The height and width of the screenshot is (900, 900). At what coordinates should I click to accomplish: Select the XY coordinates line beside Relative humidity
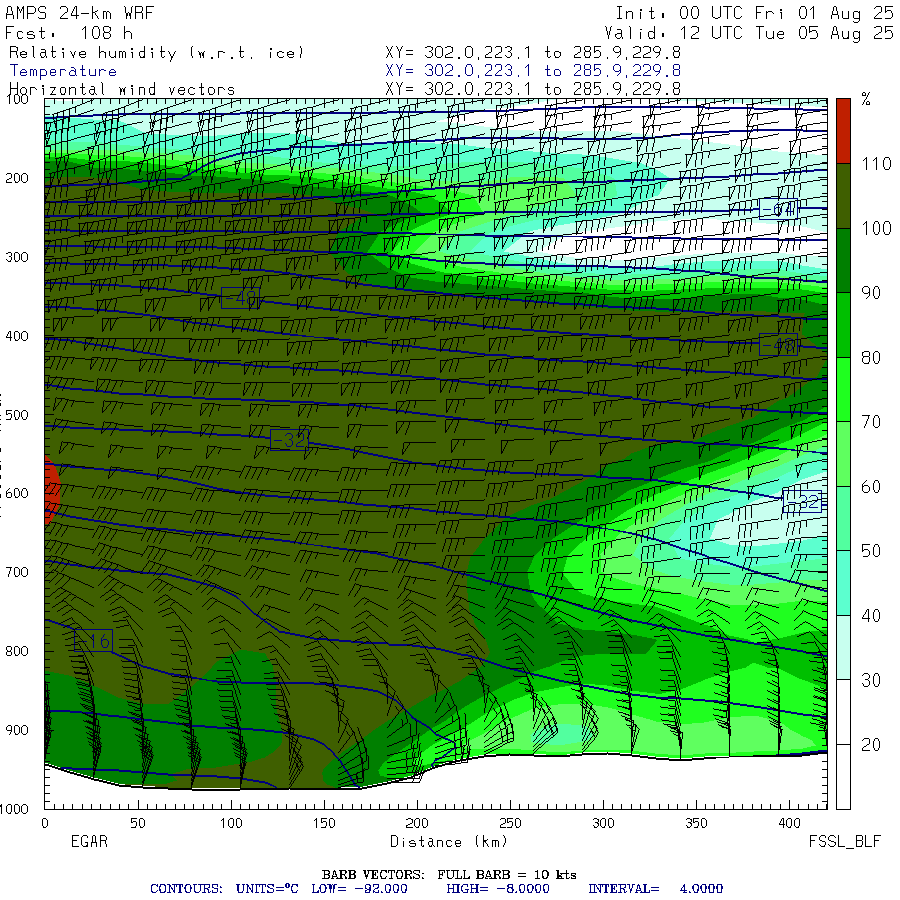(533, 53)
